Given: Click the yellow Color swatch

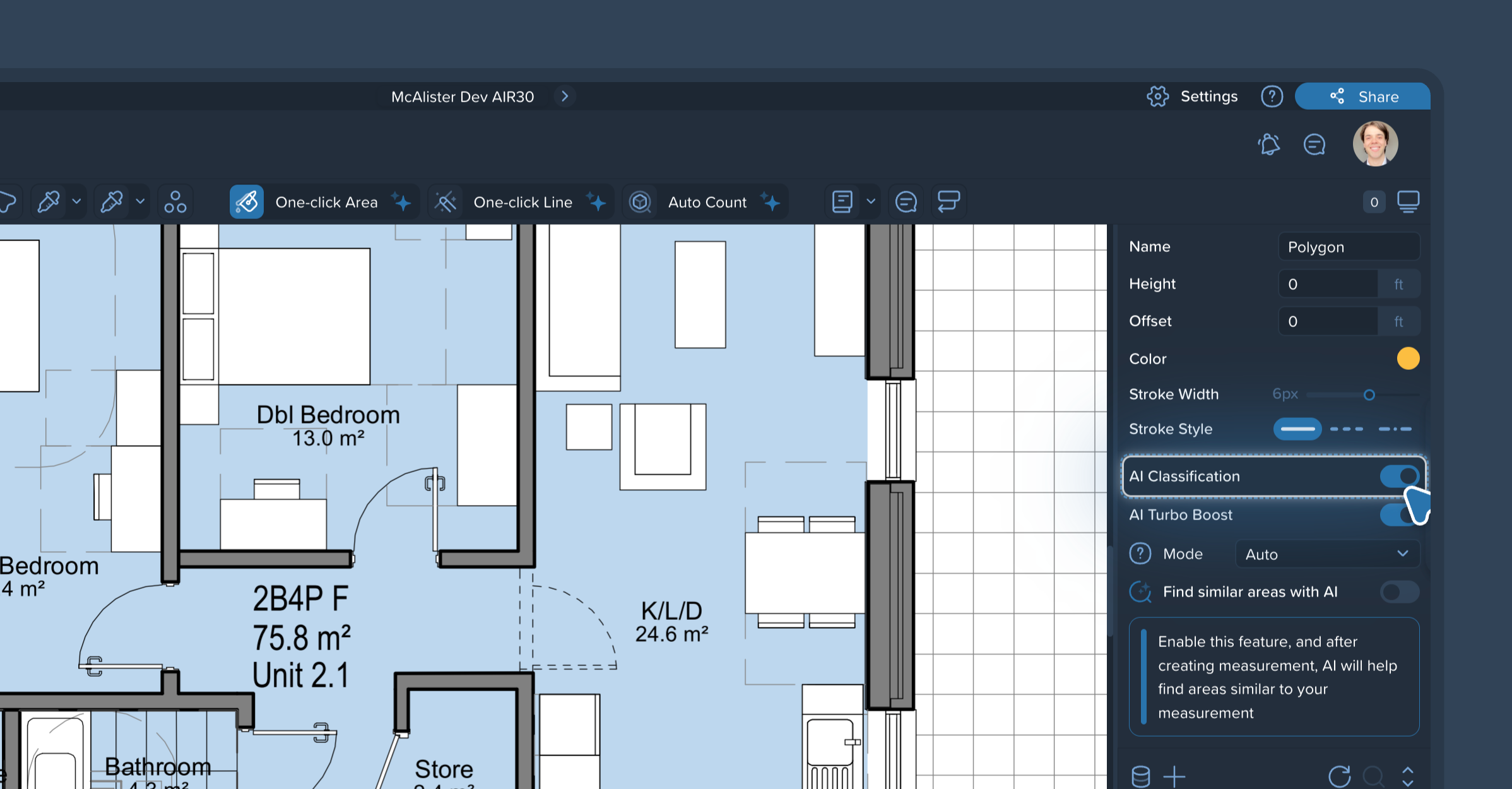Looking at the screenshot, I should click(1408, 359).
